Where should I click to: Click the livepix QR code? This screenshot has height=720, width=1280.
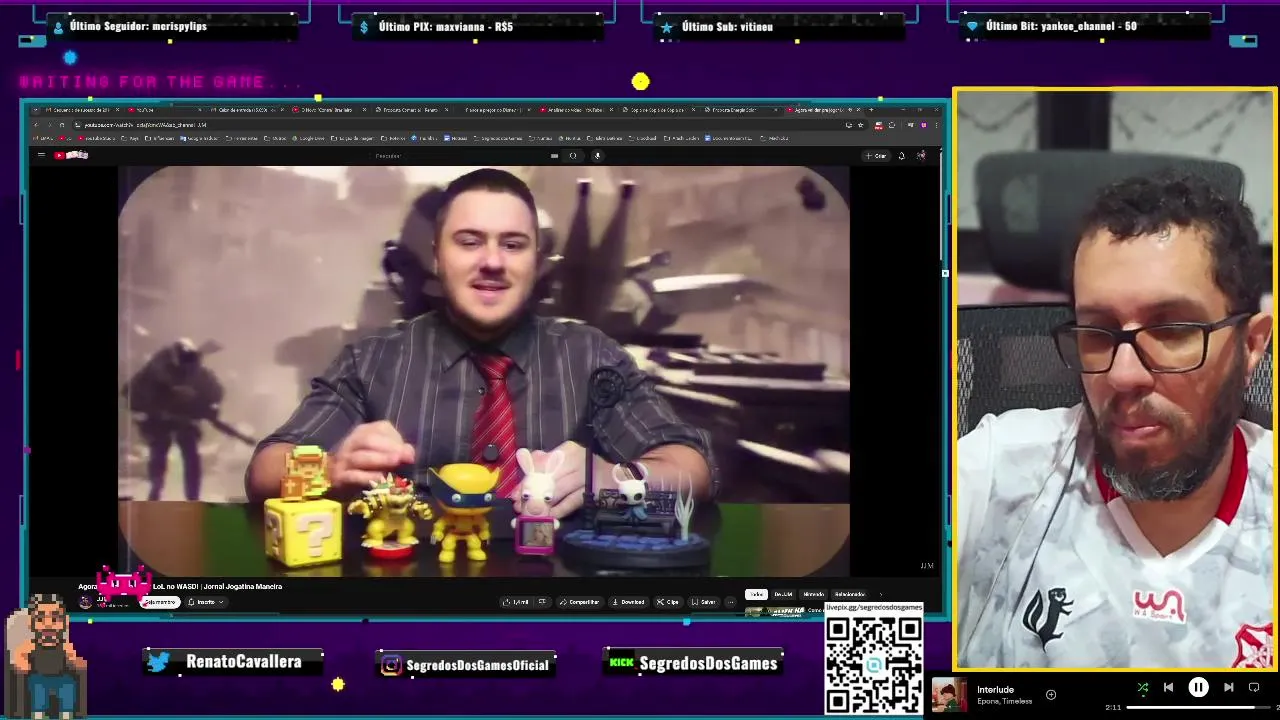coord(873,664)
